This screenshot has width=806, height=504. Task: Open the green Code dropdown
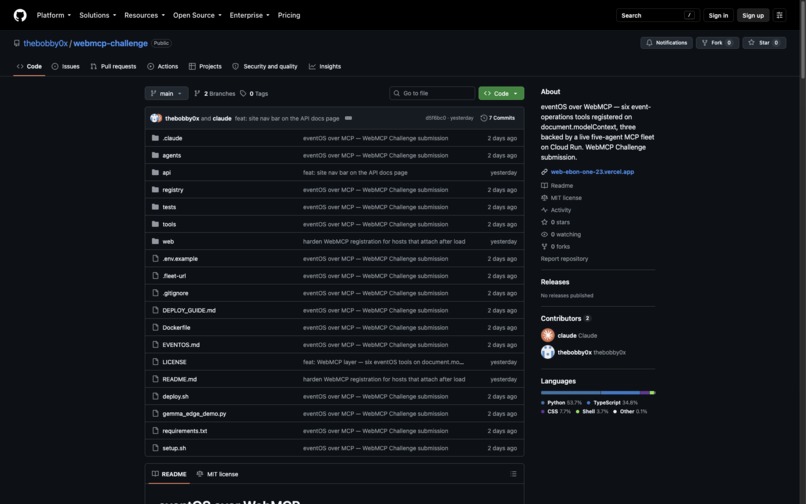point(501,93)
